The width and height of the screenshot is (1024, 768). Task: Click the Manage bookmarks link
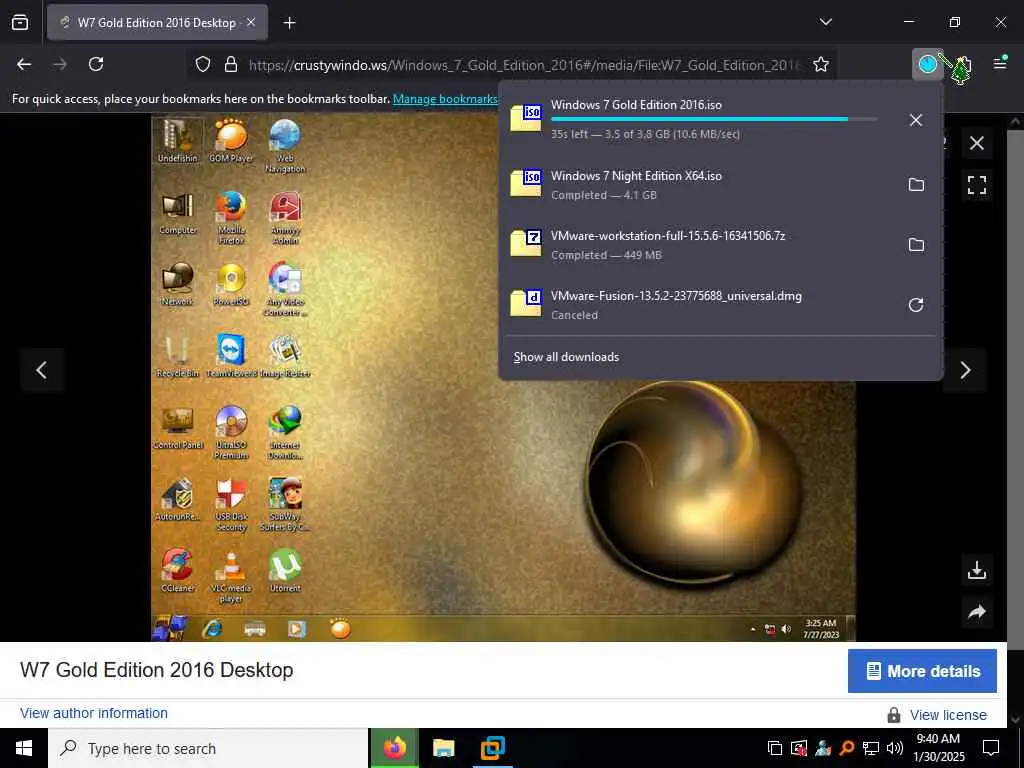click(445, 99)
